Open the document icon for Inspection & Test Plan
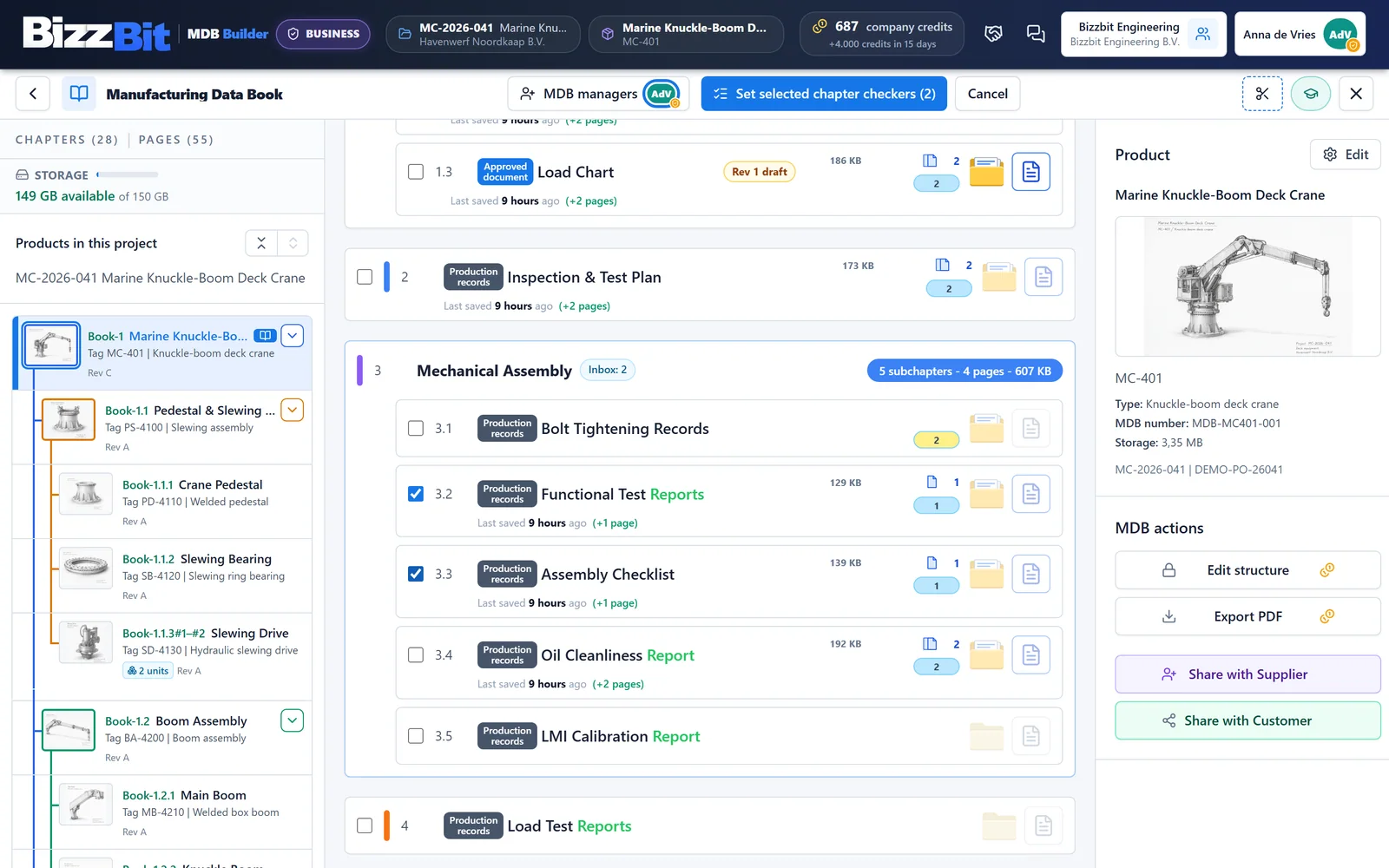 pos(1043,277)
